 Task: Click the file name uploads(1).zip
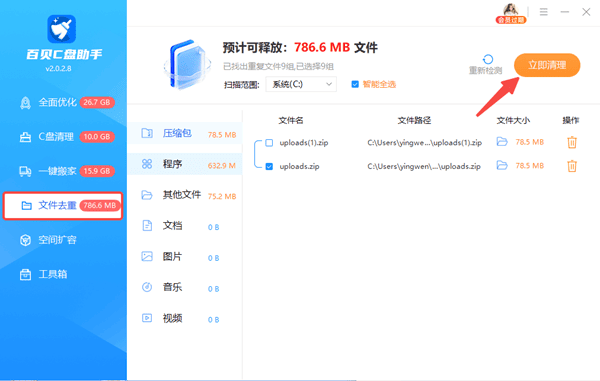304,143
